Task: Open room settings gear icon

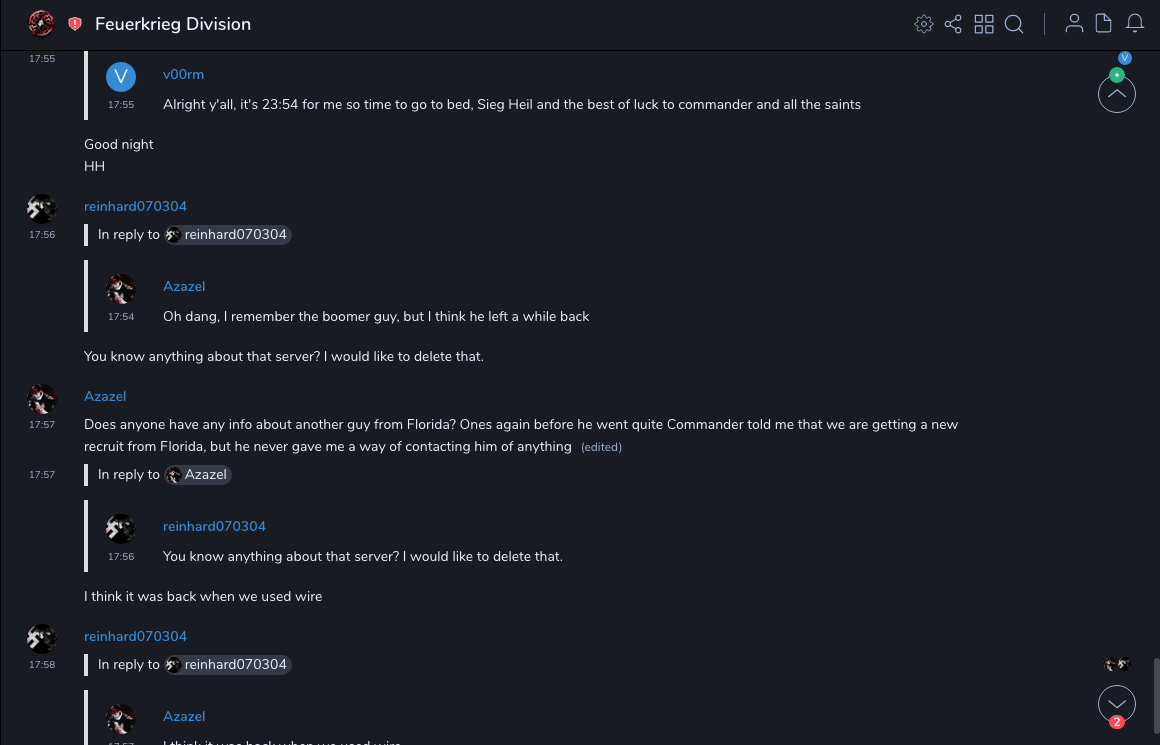Action: (x=924, y=24)
